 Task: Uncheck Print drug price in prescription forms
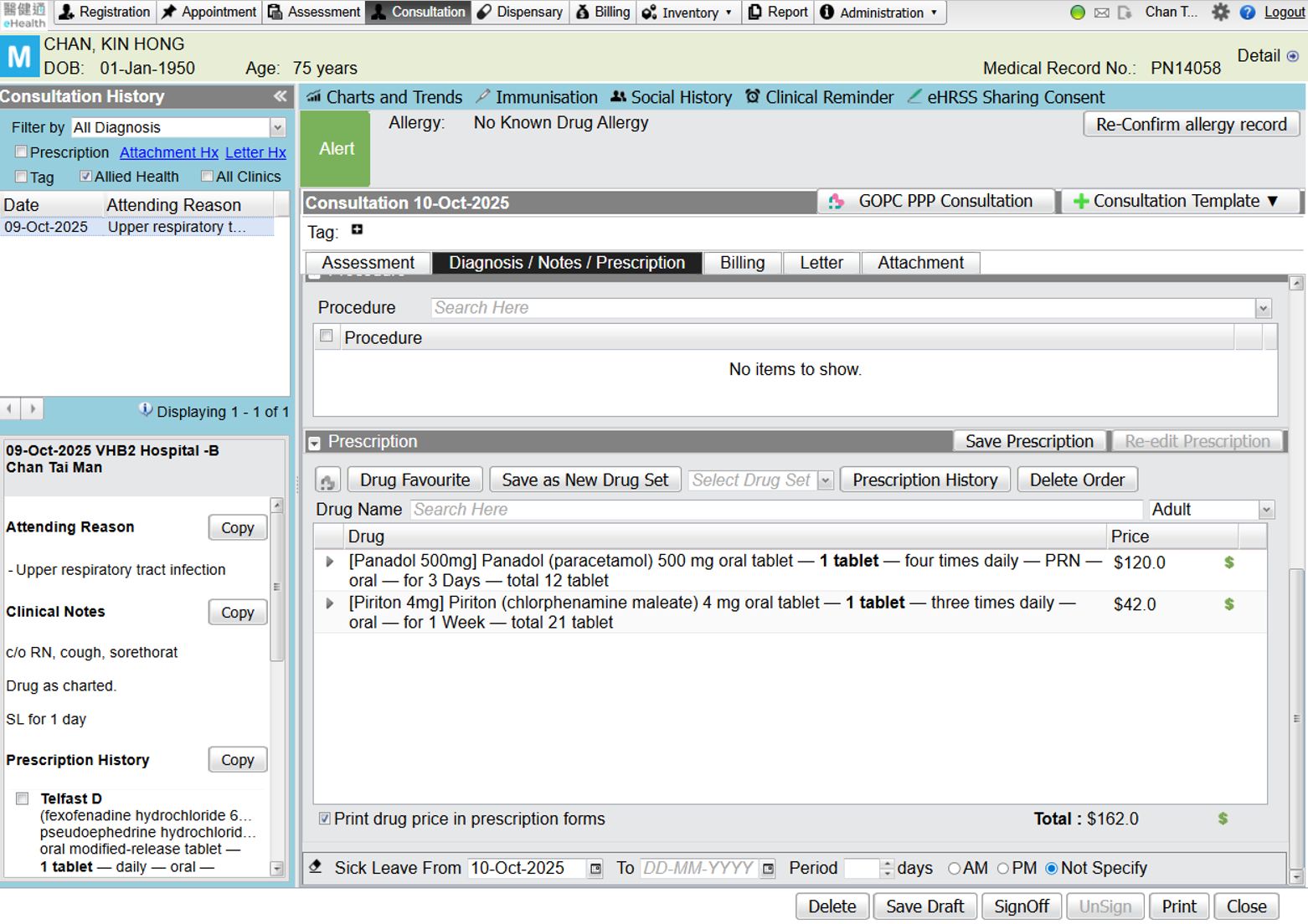[325, 819]
